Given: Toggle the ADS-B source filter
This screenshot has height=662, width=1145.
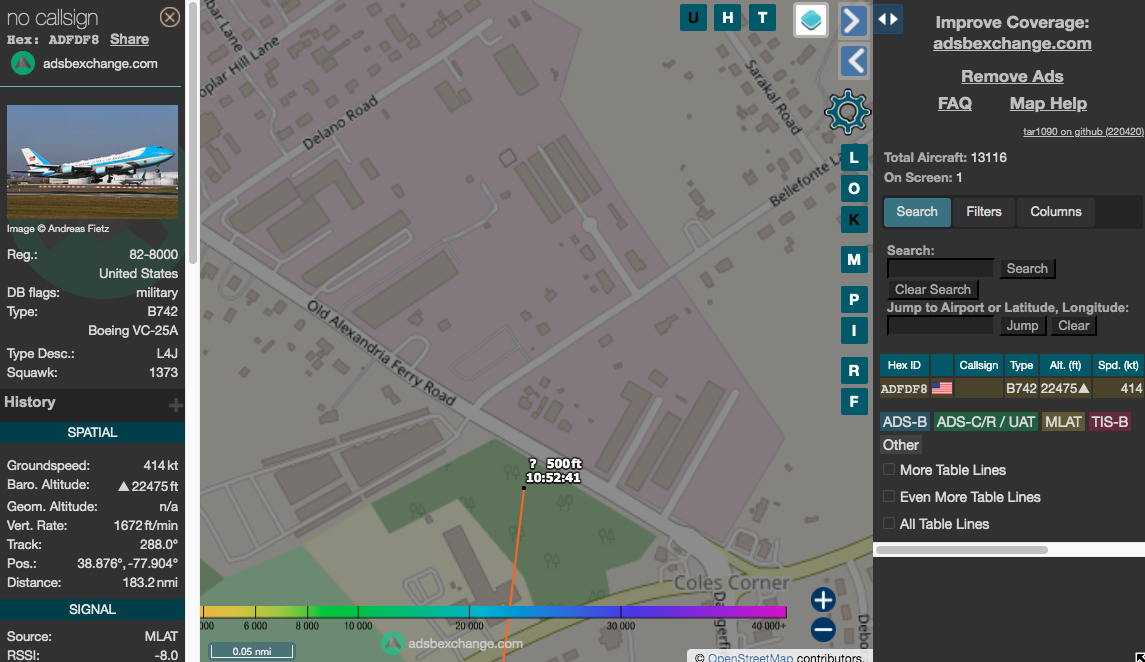Looking at the screenshot, I should 905,422.
